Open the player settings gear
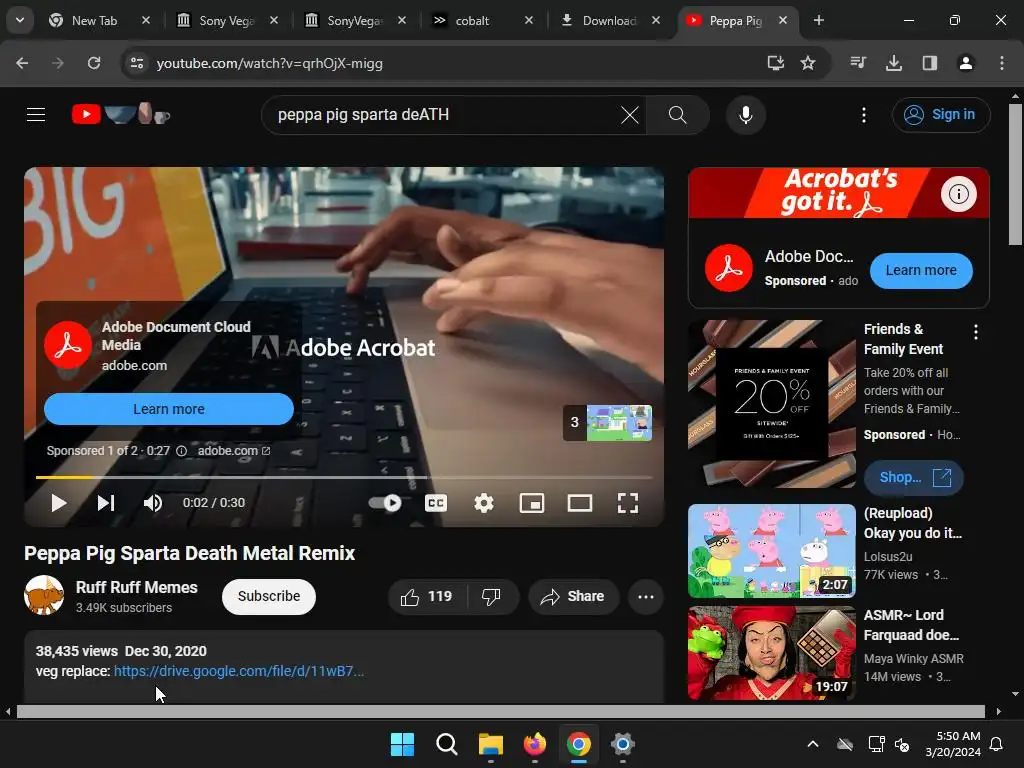This screenshot has height=768, width=1024. pyautogui.click(x=483, y=503)
